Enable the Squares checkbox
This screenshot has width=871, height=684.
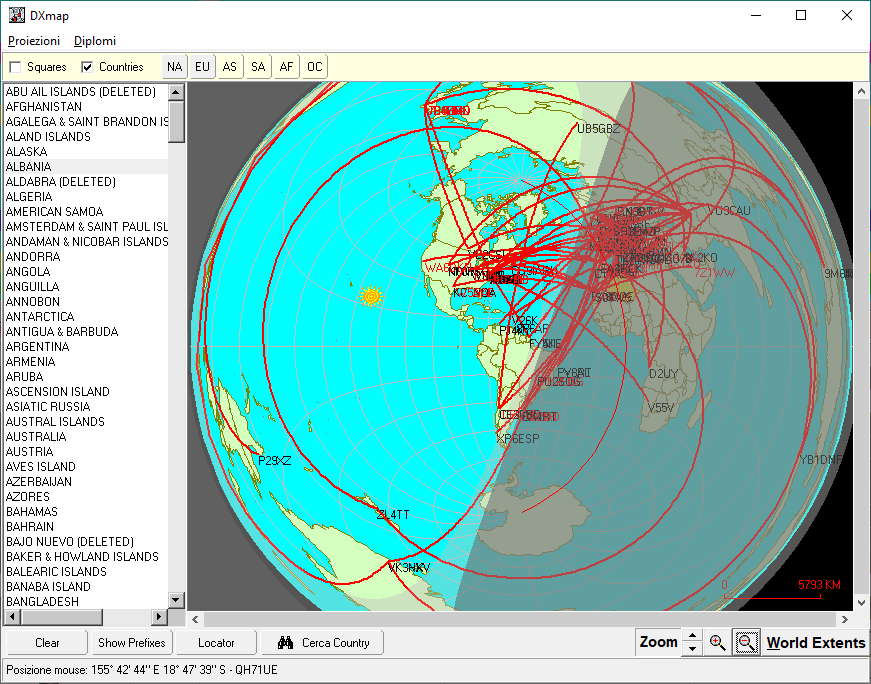[16, 67]
